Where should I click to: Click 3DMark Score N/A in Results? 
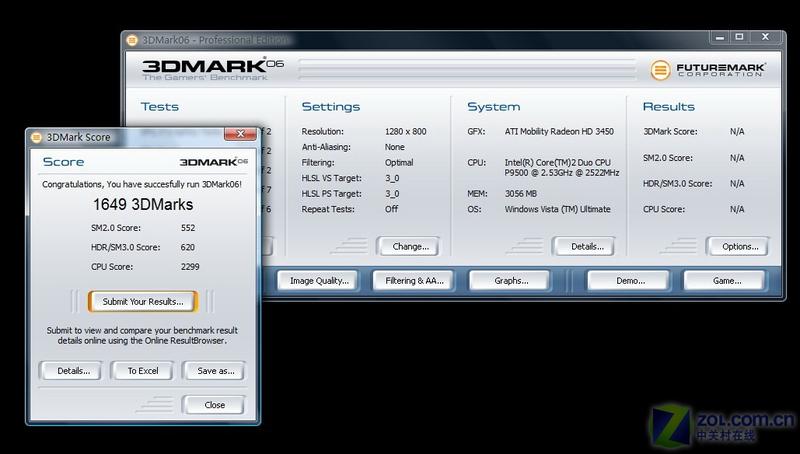[x=737, y=132]
